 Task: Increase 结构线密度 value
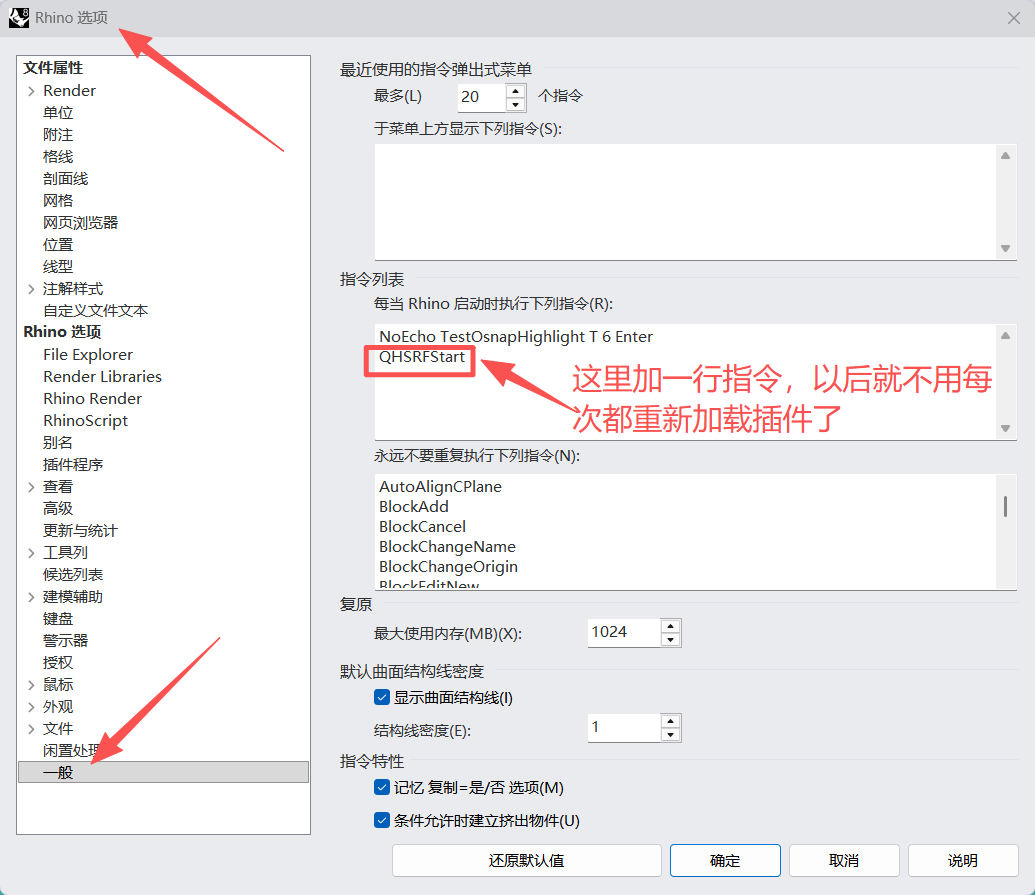[671, 721]
